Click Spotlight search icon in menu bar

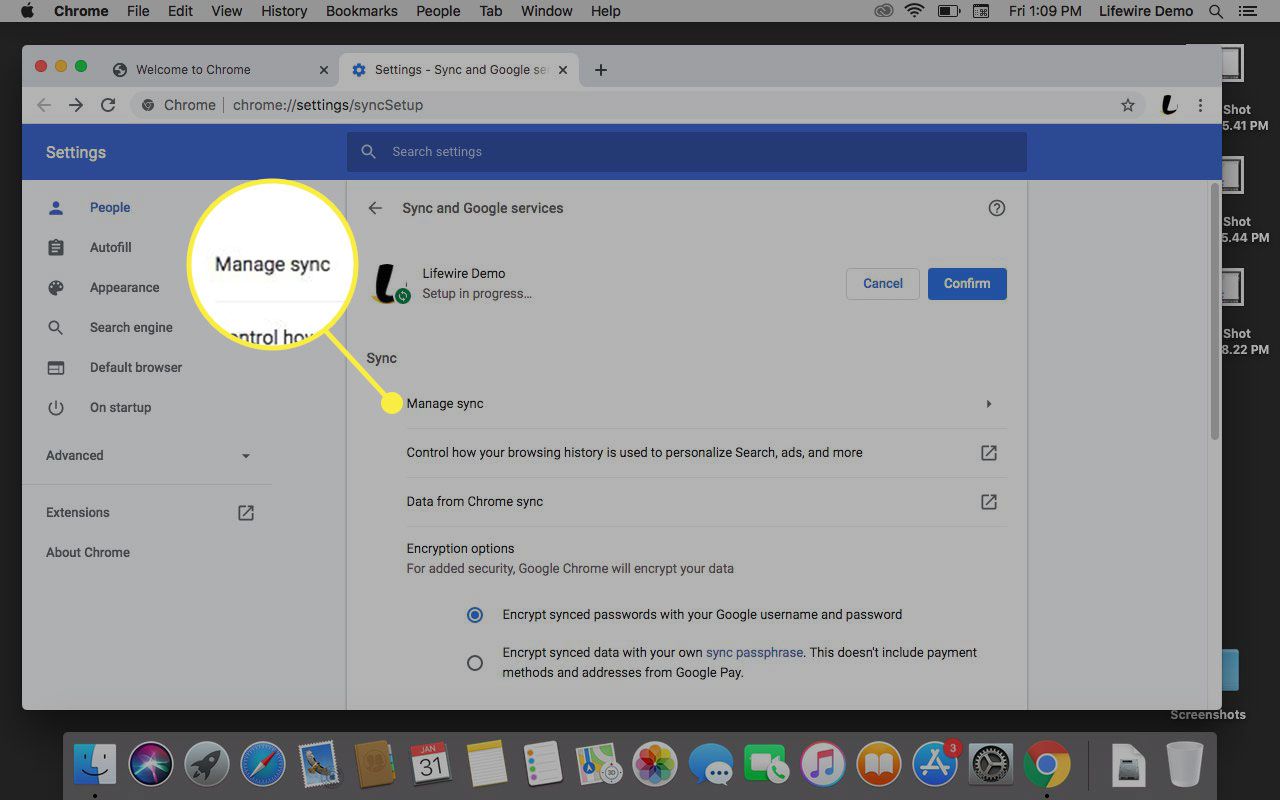tap(1216, 11)
